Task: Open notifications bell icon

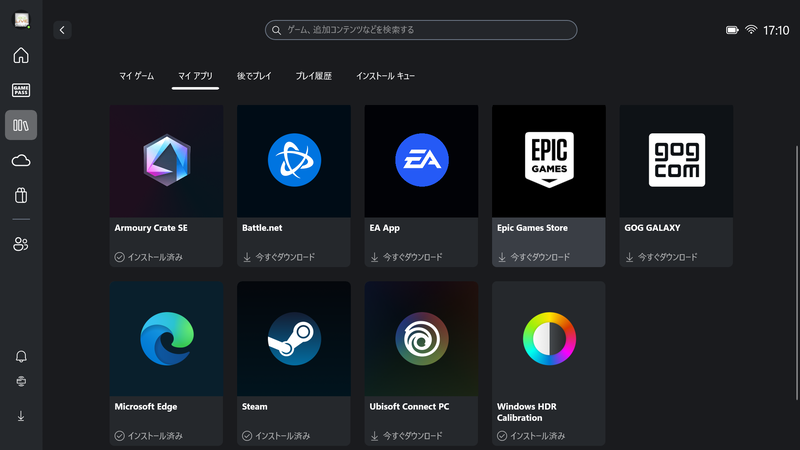Action: [x=21, y=356]
